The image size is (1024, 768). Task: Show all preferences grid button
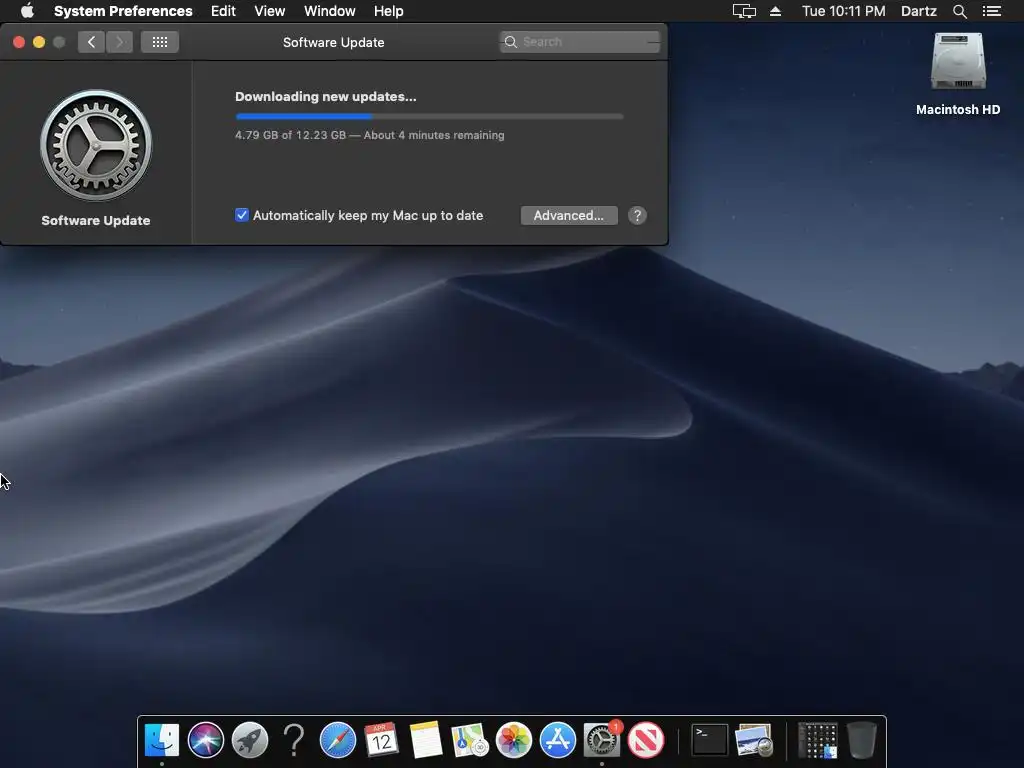coord(160,42)
